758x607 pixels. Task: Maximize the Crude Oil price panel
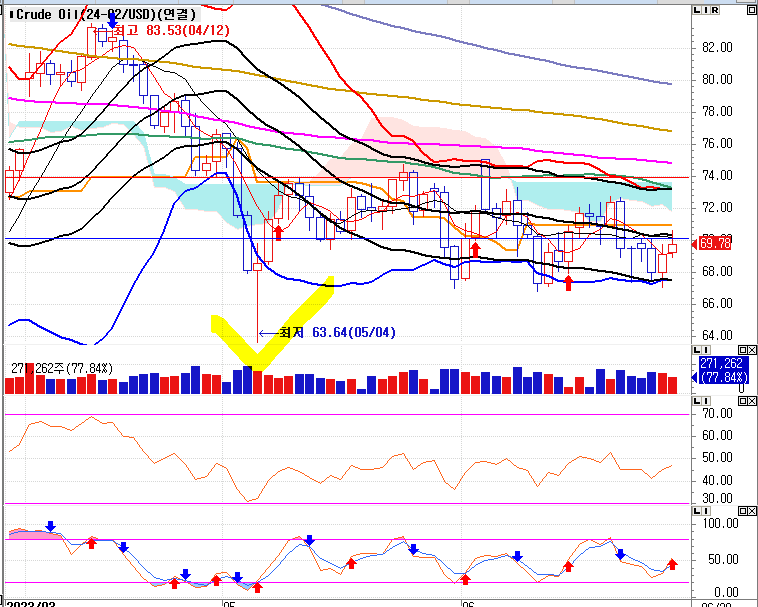pyautogui.click(x=752, y=10)
